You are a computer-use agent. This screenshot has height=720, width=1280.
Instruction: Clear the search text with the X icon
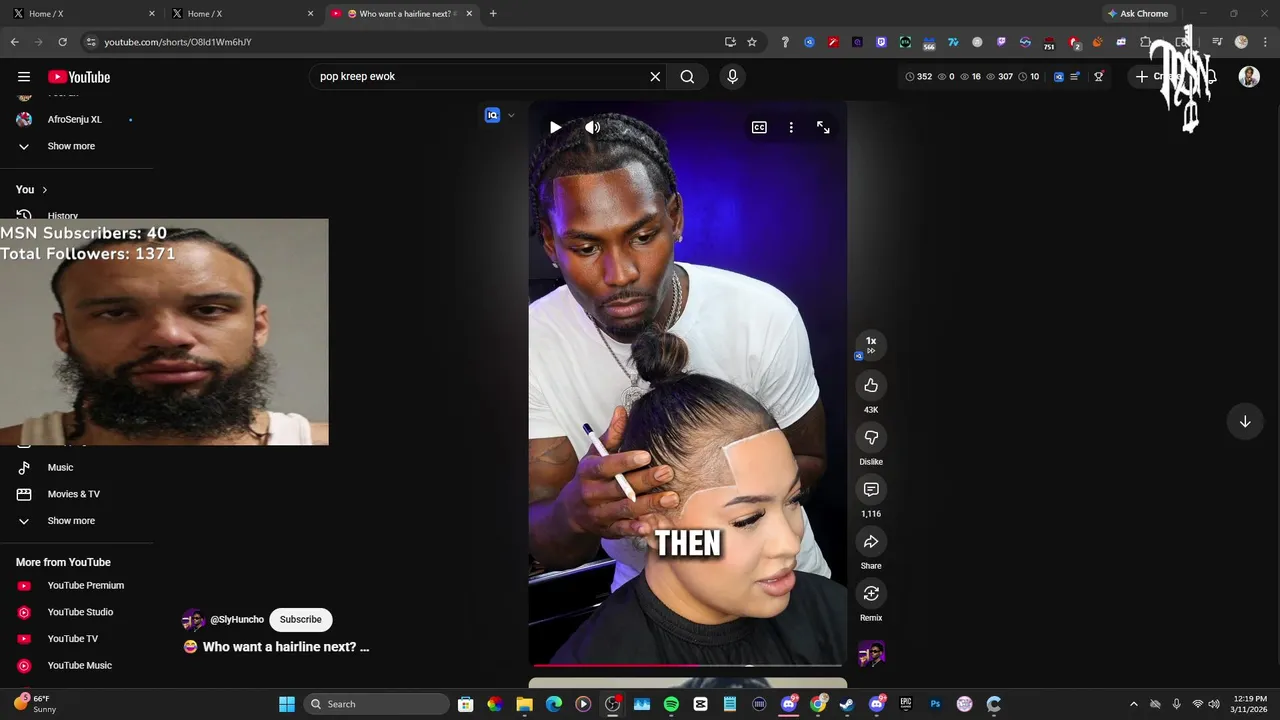[655, 77]
